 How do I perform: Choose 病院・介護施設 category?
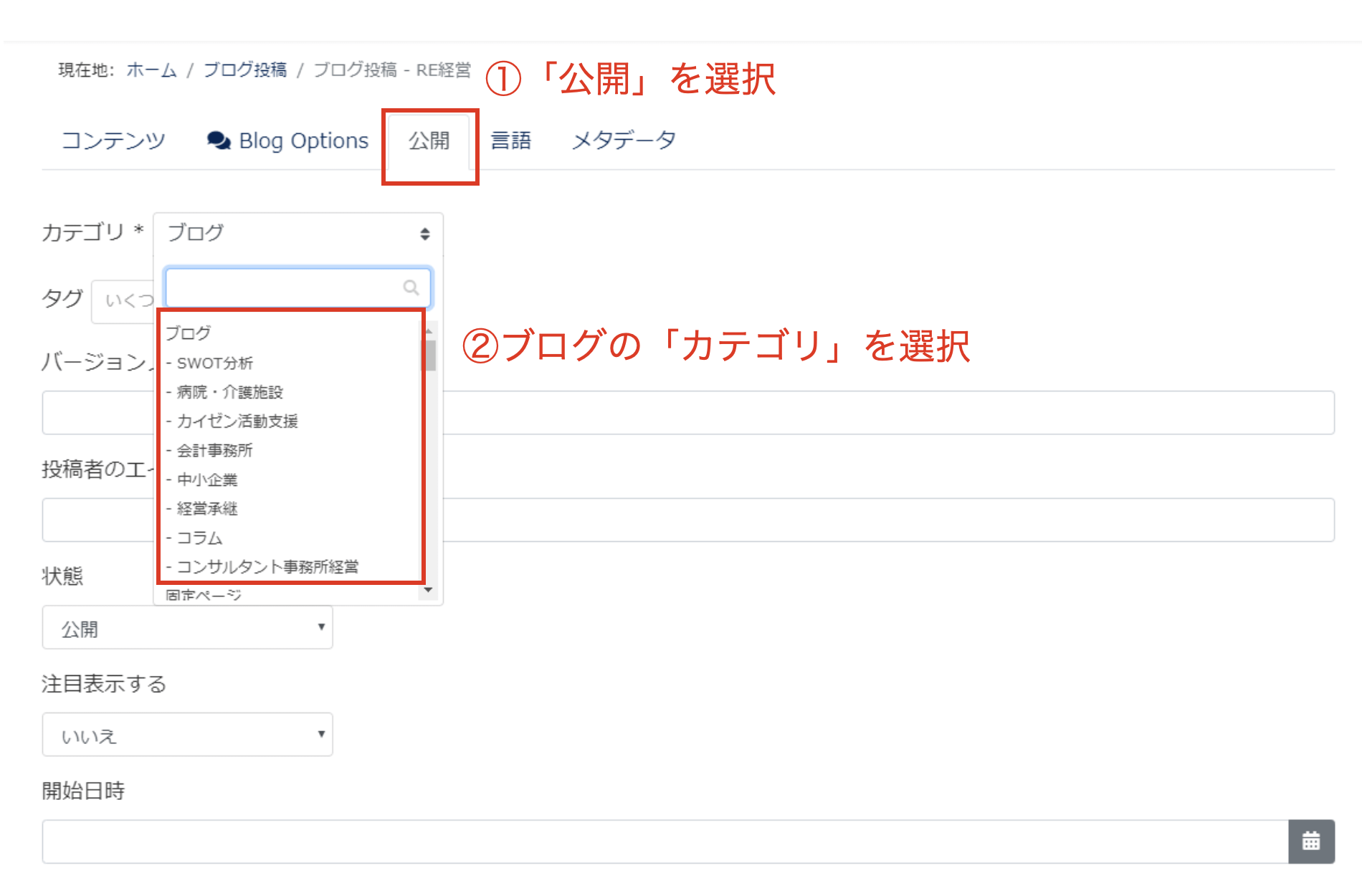click(229, 392)
